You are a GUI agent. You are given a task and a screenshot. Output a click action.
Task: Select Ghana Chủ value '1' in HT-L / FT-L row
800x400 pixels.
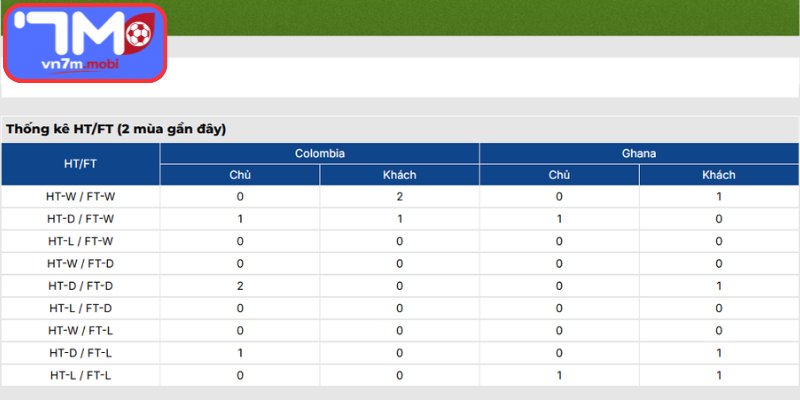point(559,376)
